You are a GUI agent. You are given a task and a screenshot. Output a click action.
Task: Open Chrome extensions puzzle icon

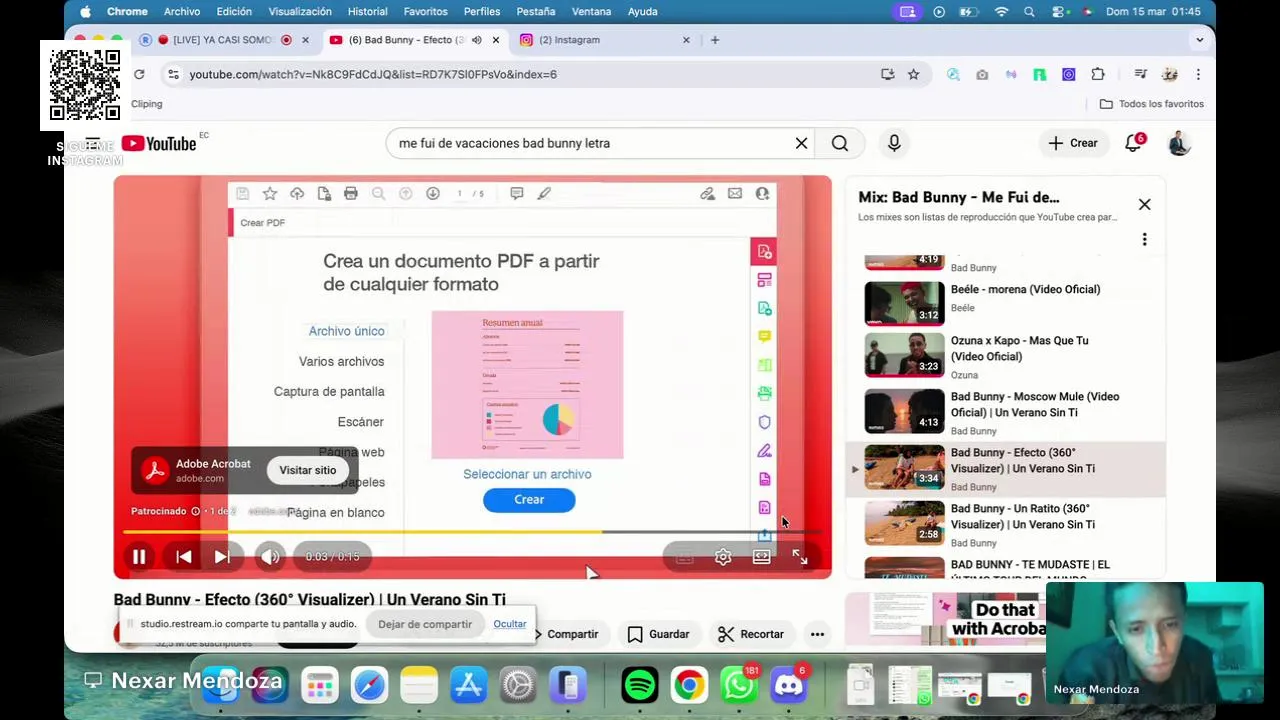click(1098, 74)
